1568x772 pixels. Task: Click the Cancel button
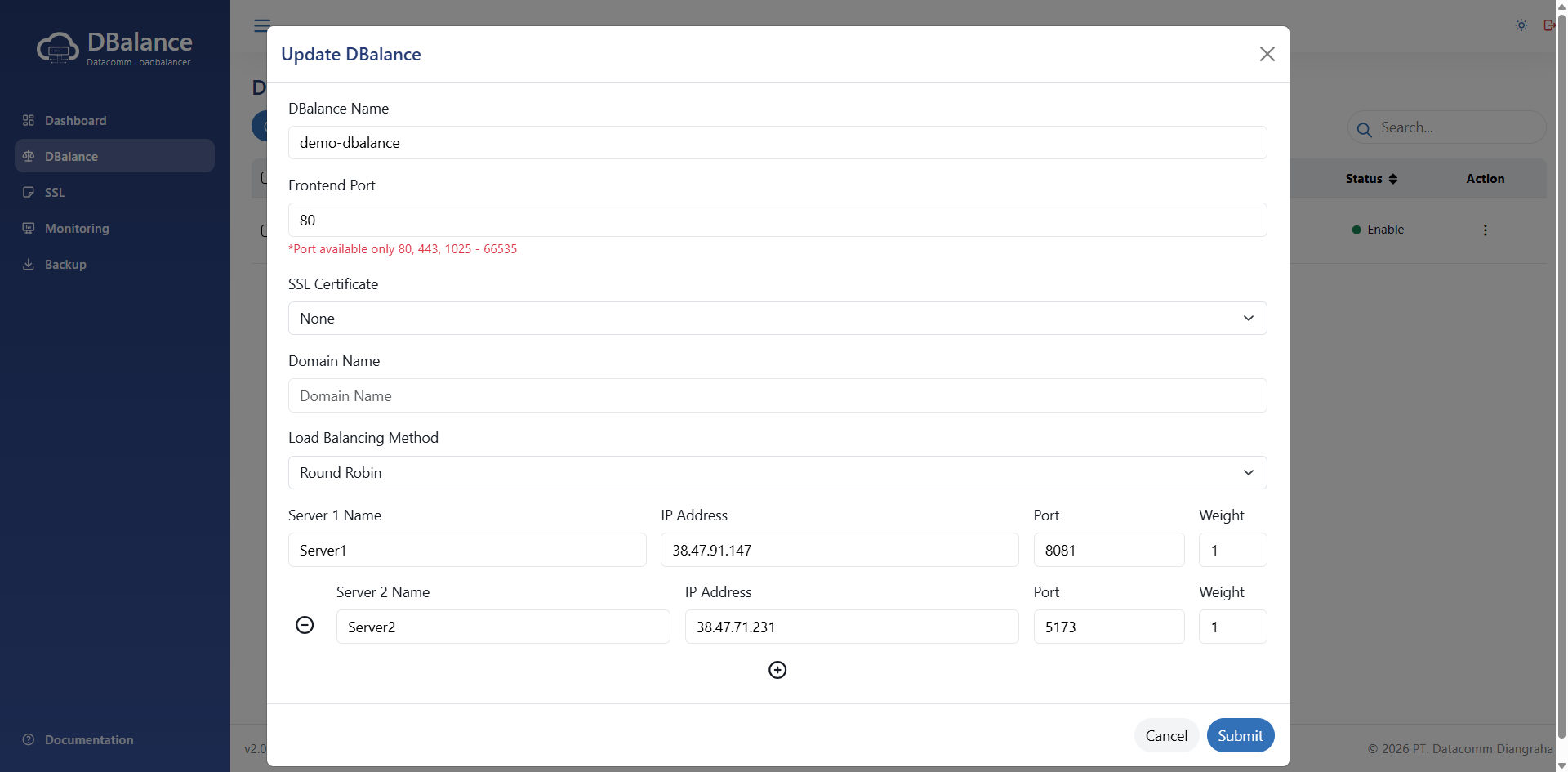click(x=1165, y=735)
